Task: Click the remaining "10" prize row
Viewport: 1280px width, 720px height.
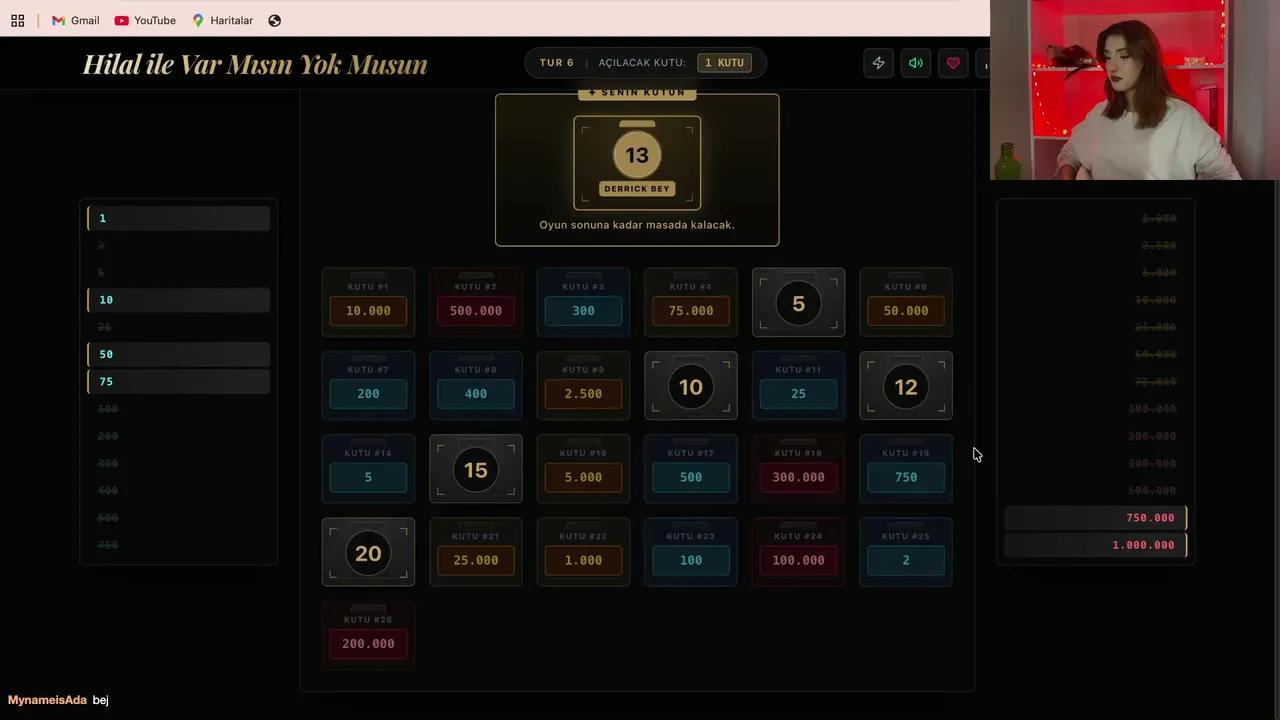Action: (x=179, y=300)
